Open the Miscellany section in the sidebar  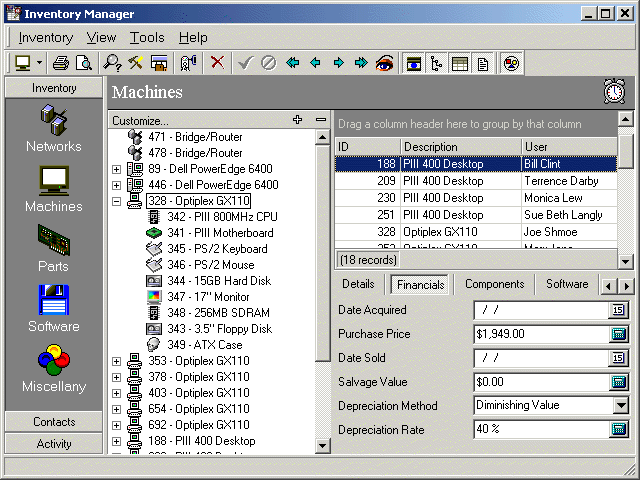point(53,368)
